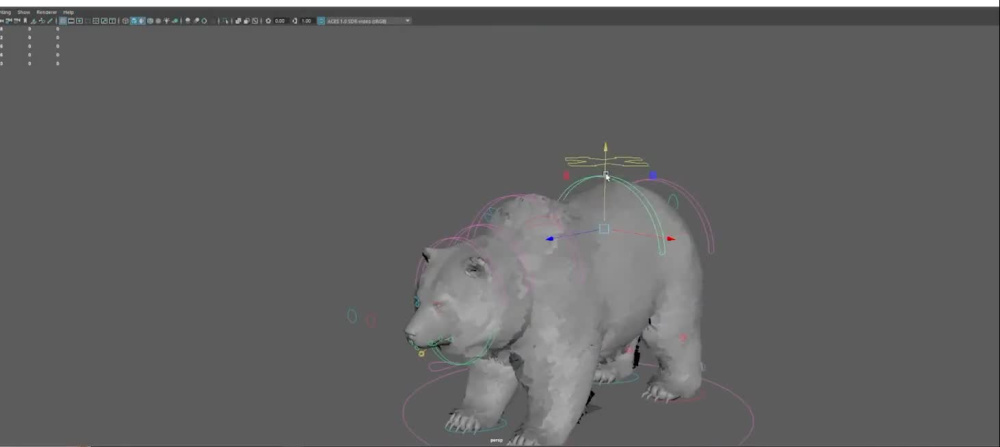Toggle the gate mask icon
Image resolution: width=1000 pixels, height=447 pixels.
tap(87, 20)
